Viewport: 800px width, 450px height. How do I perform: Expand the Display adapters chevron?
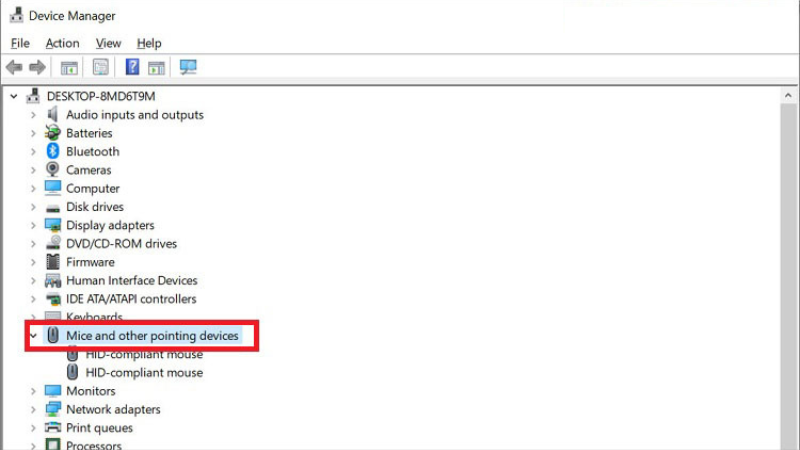[x=33, y=225]
